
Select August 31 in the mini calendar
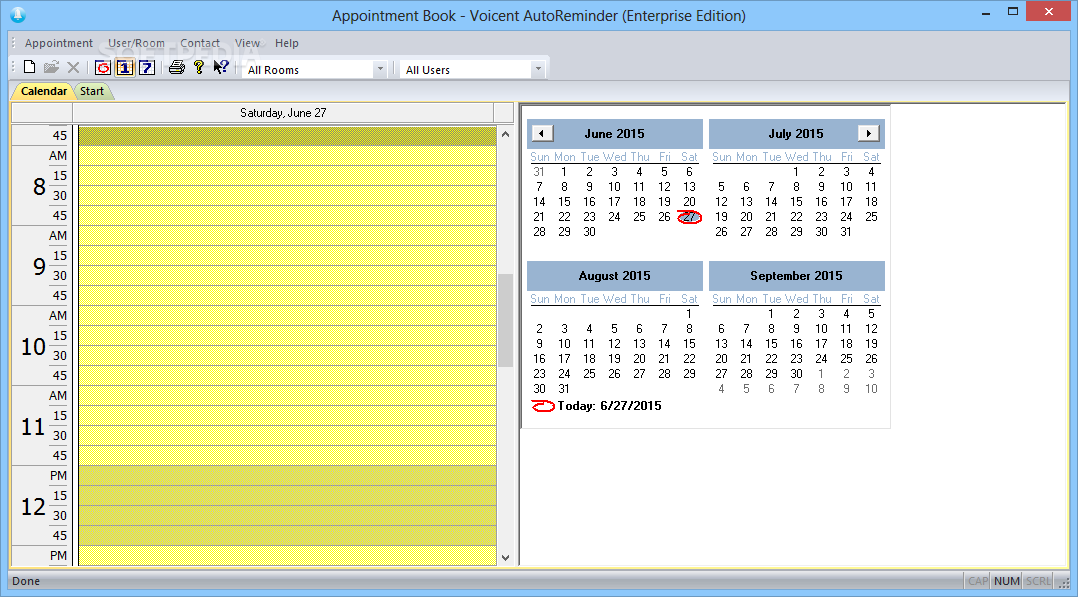[x=564, y=389]
